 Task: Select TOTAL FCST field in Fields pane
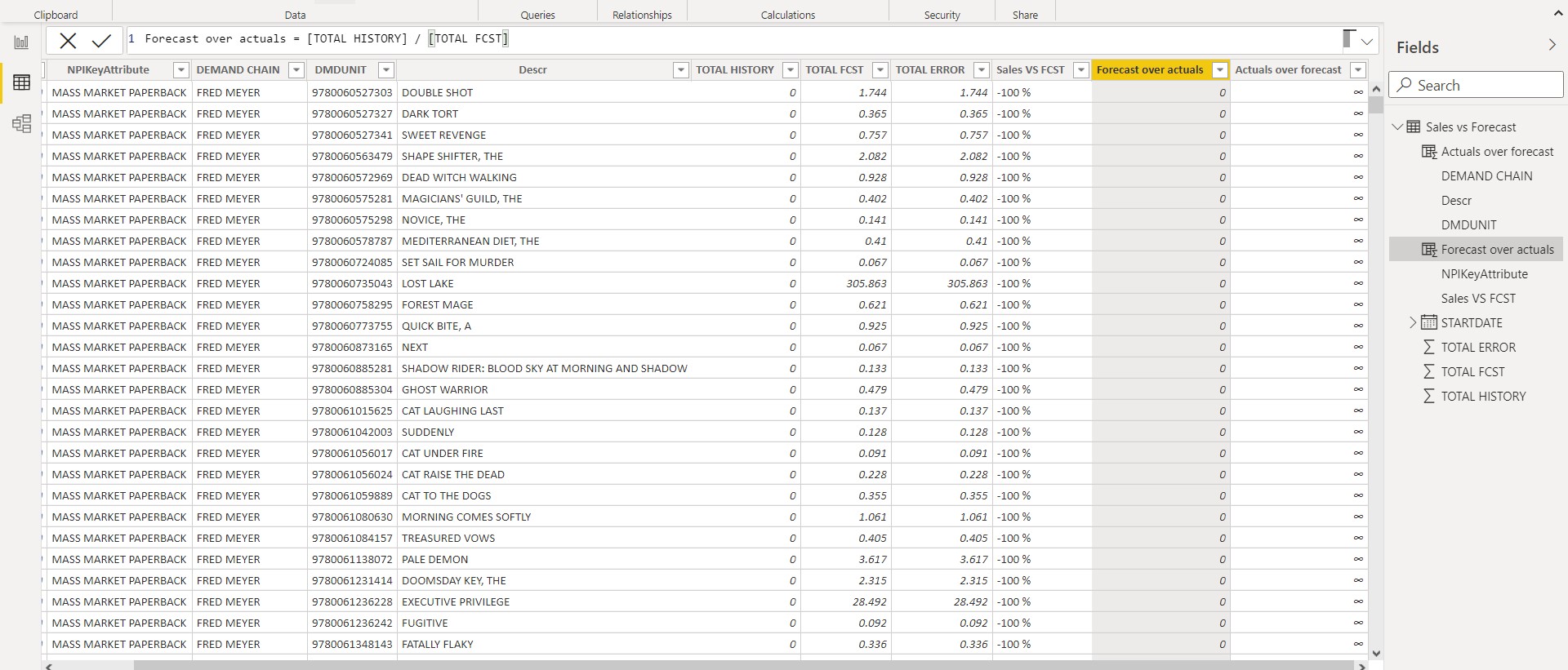tap(1472, 372)
